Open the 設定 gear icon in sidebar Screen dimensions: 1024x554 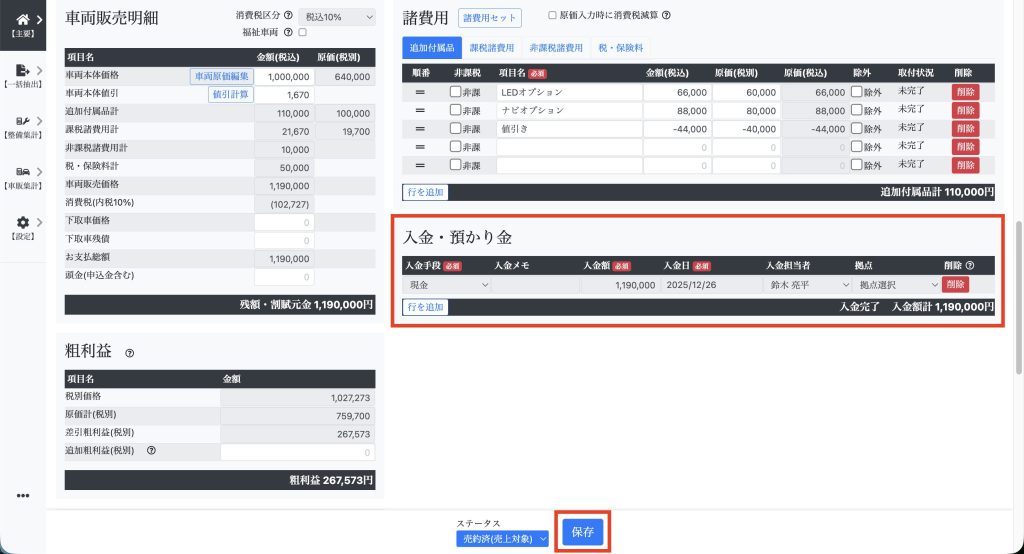coord(22,223)
